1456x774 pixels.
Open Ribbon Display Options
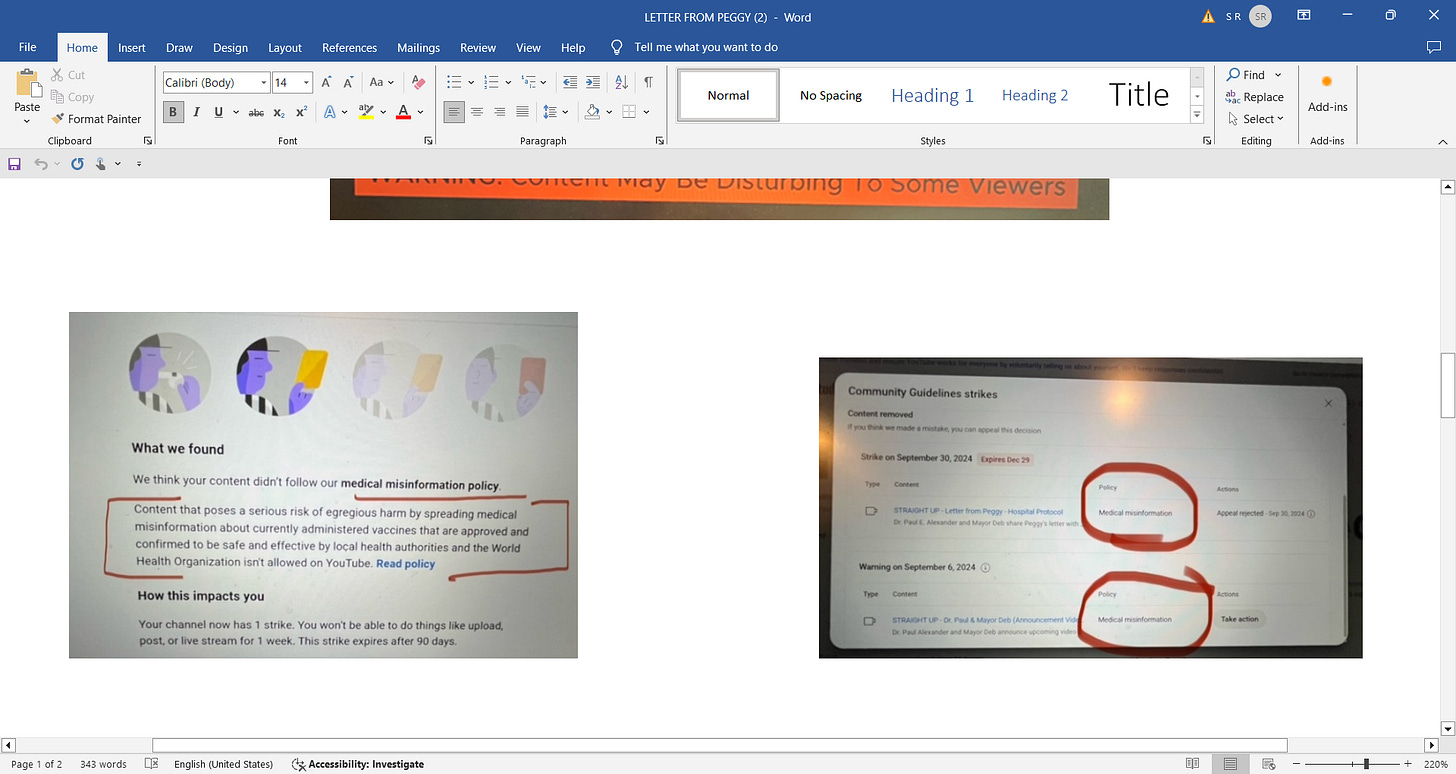(1304, 16)
